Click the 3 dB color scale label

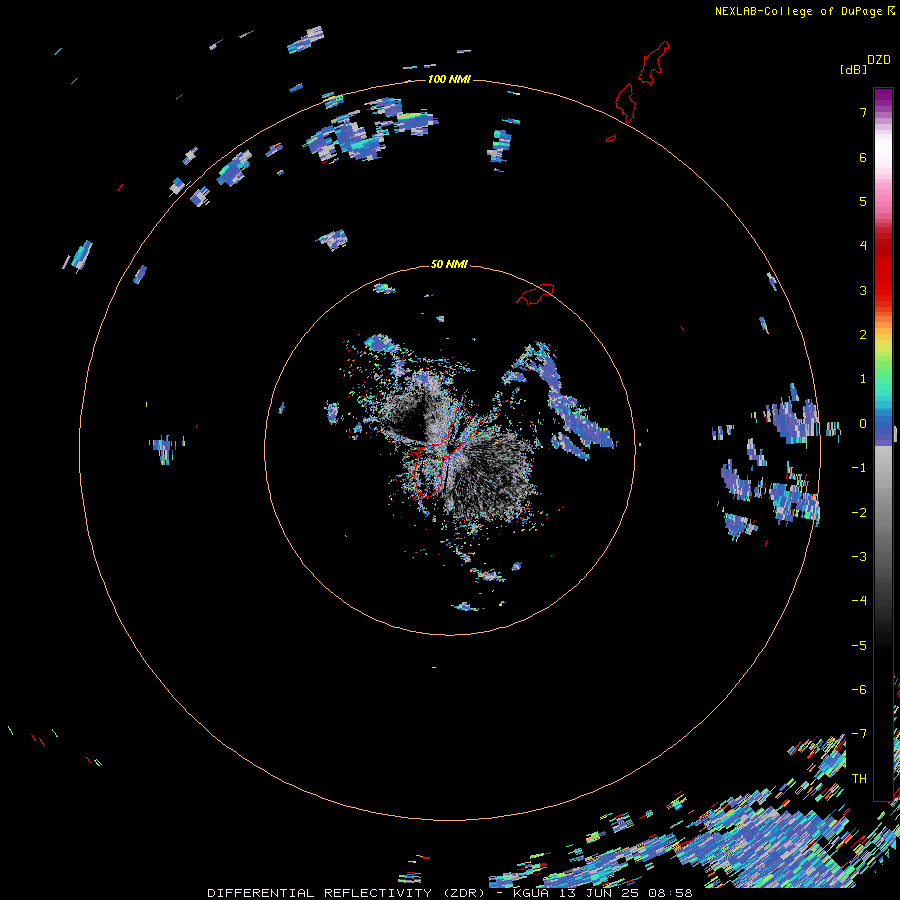(863, 290)
